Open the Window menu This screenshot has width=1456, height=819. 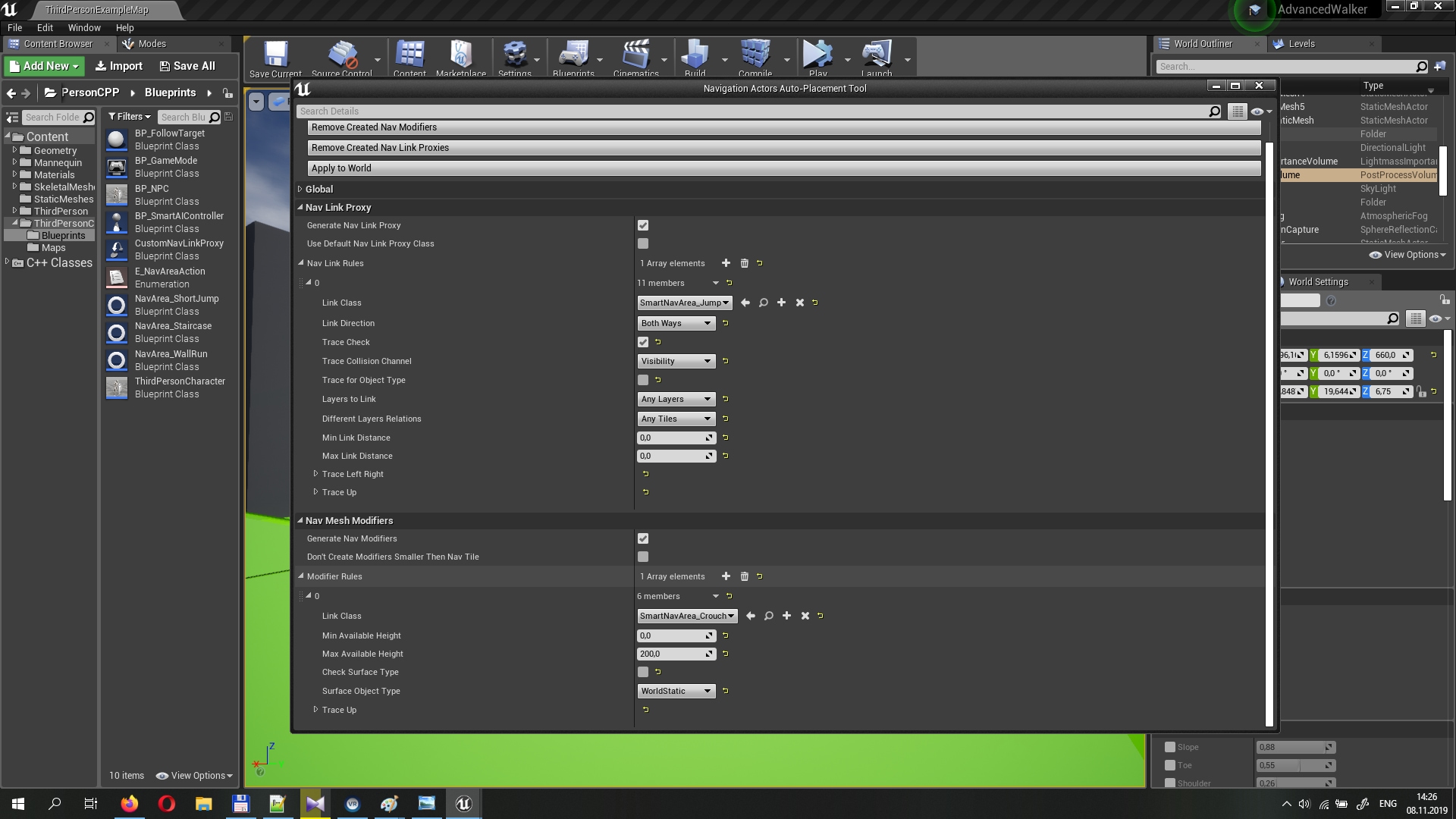pyautogui.click(x=84, y=27)
